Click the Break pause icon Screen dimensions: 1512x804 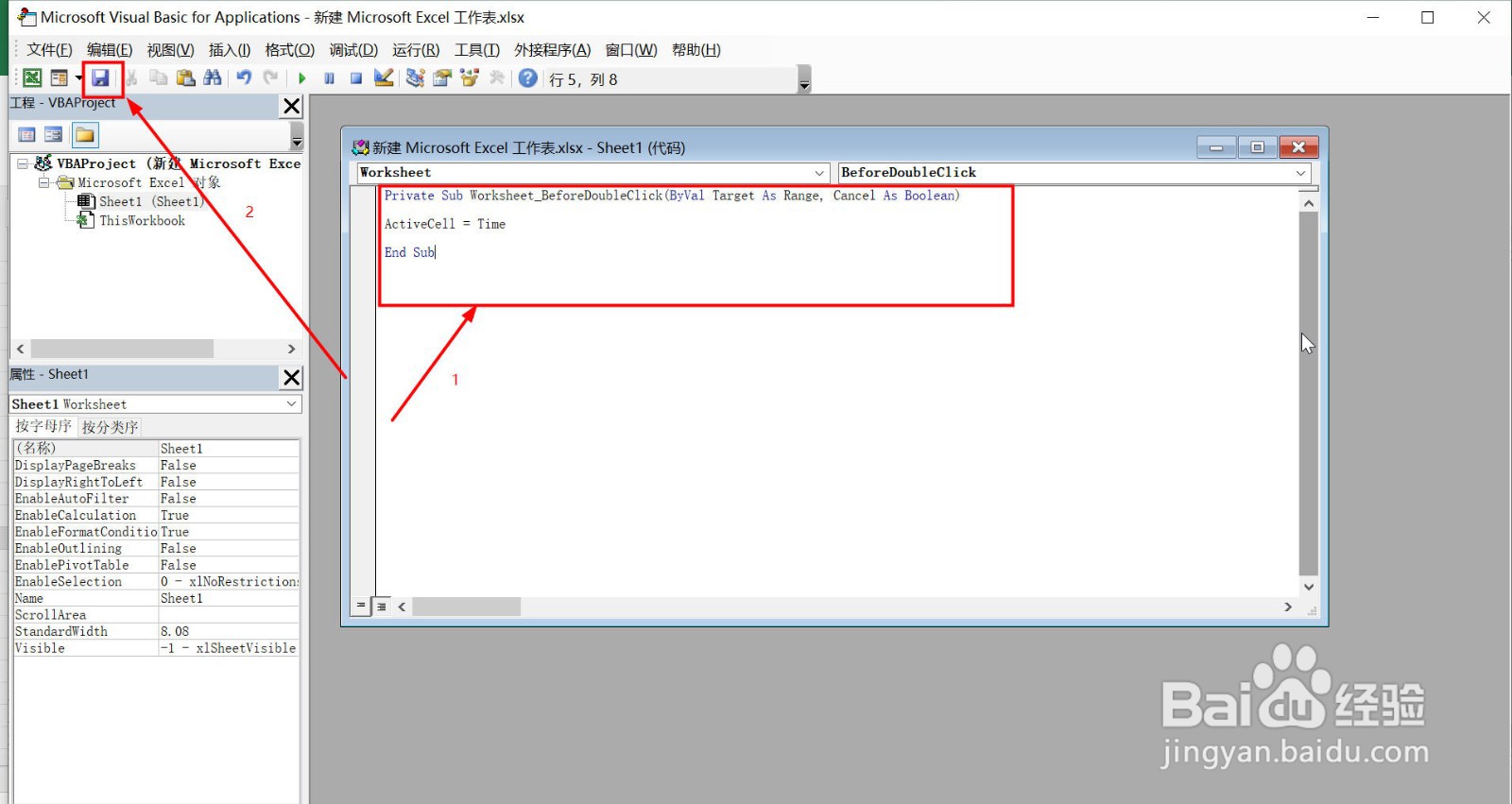(x=329, y=78)
